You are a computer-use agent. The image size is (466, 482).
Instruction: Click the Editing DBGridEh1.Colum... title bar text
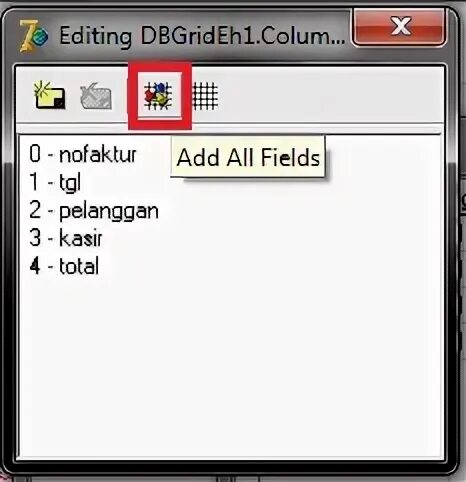pos(202,36)
